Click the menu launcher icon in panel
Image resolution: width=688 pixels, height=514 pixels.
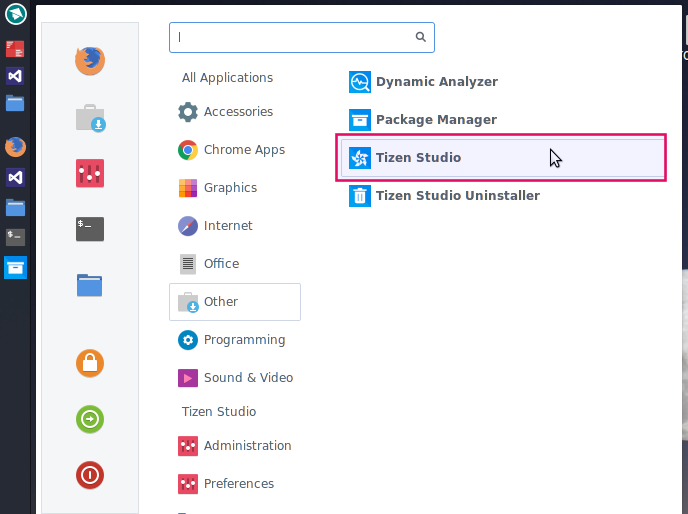click(16, 14)
